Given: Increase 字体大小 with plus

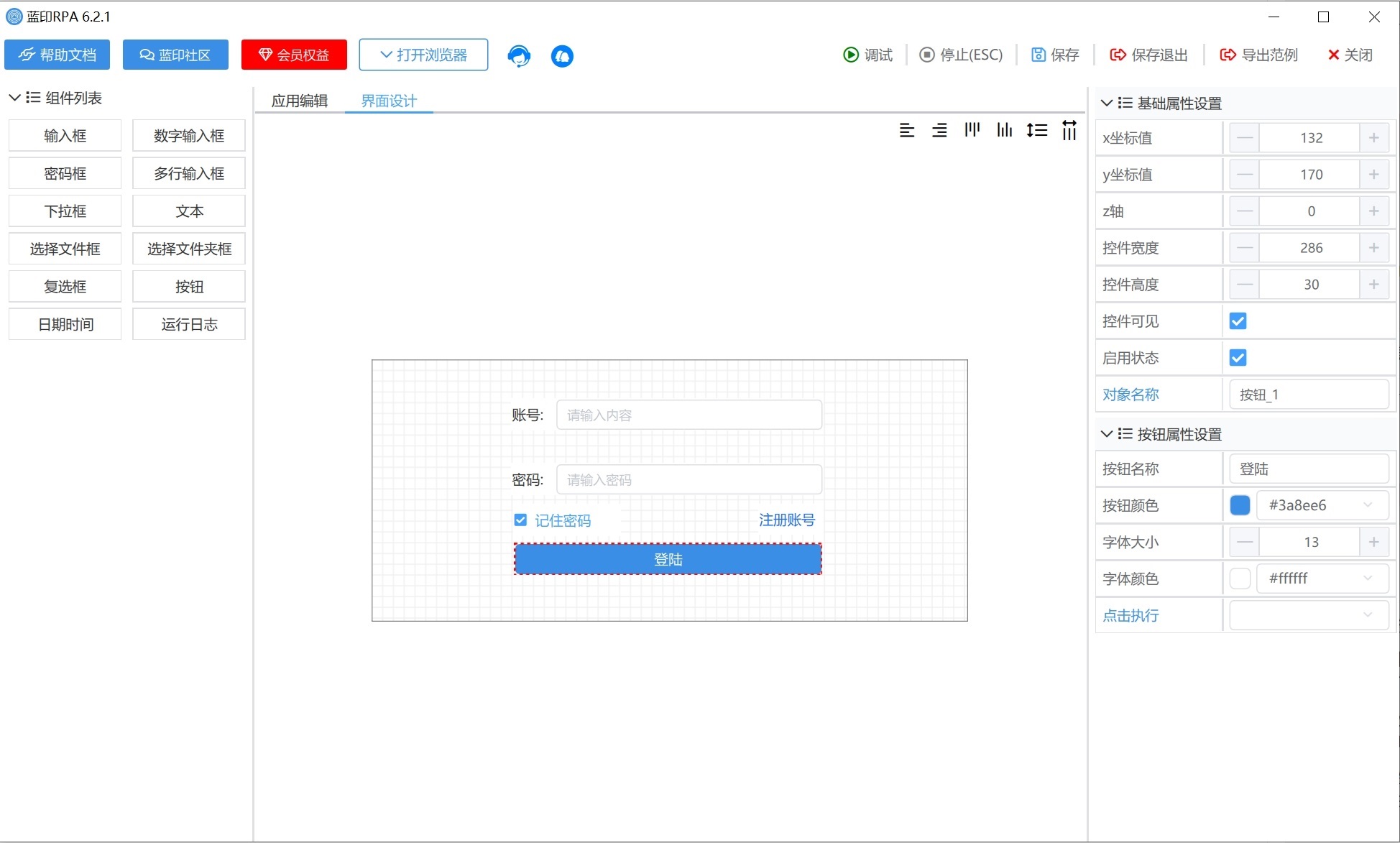Looking at the screenshot, I should (x=1374, y=541).
